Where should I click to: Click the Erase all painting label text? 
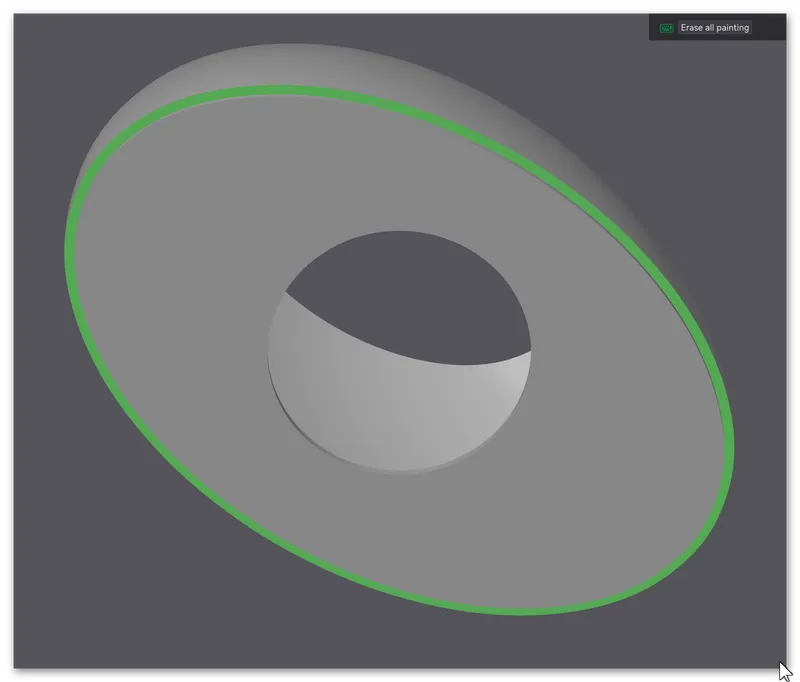coord(714,28)
